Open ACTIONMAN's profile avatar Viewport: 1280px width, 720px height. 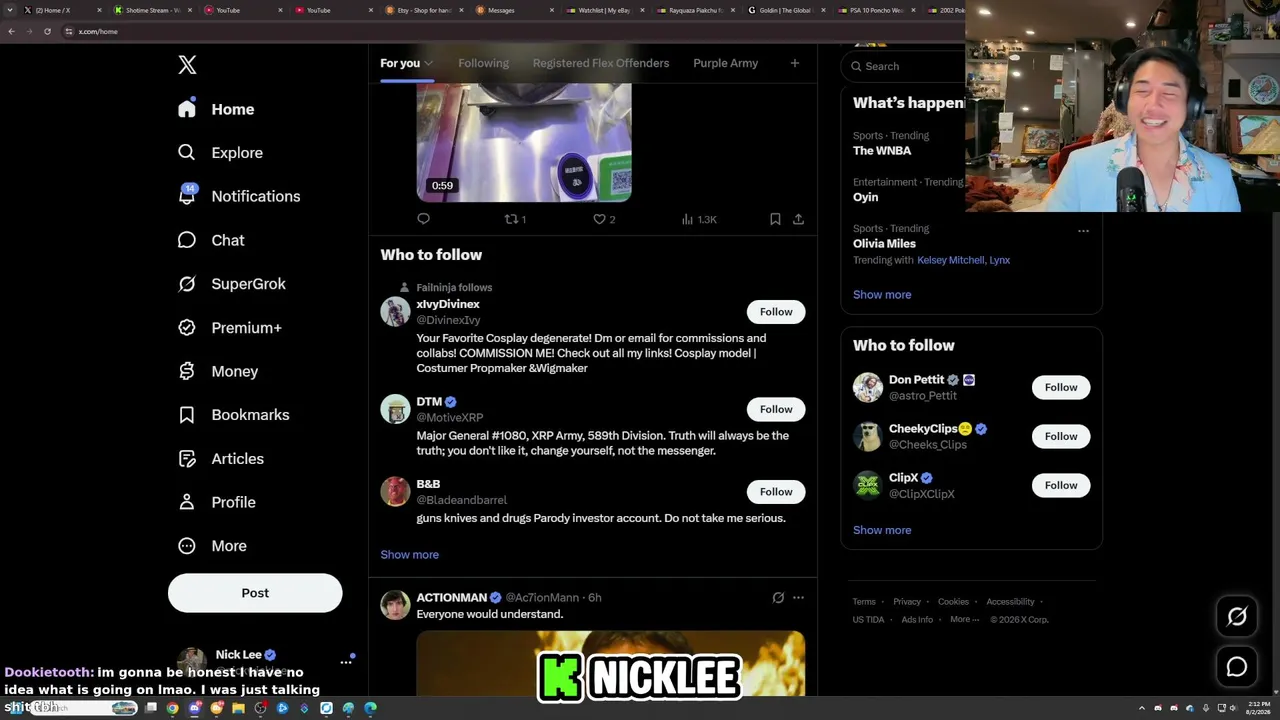[x=395, y=605]
